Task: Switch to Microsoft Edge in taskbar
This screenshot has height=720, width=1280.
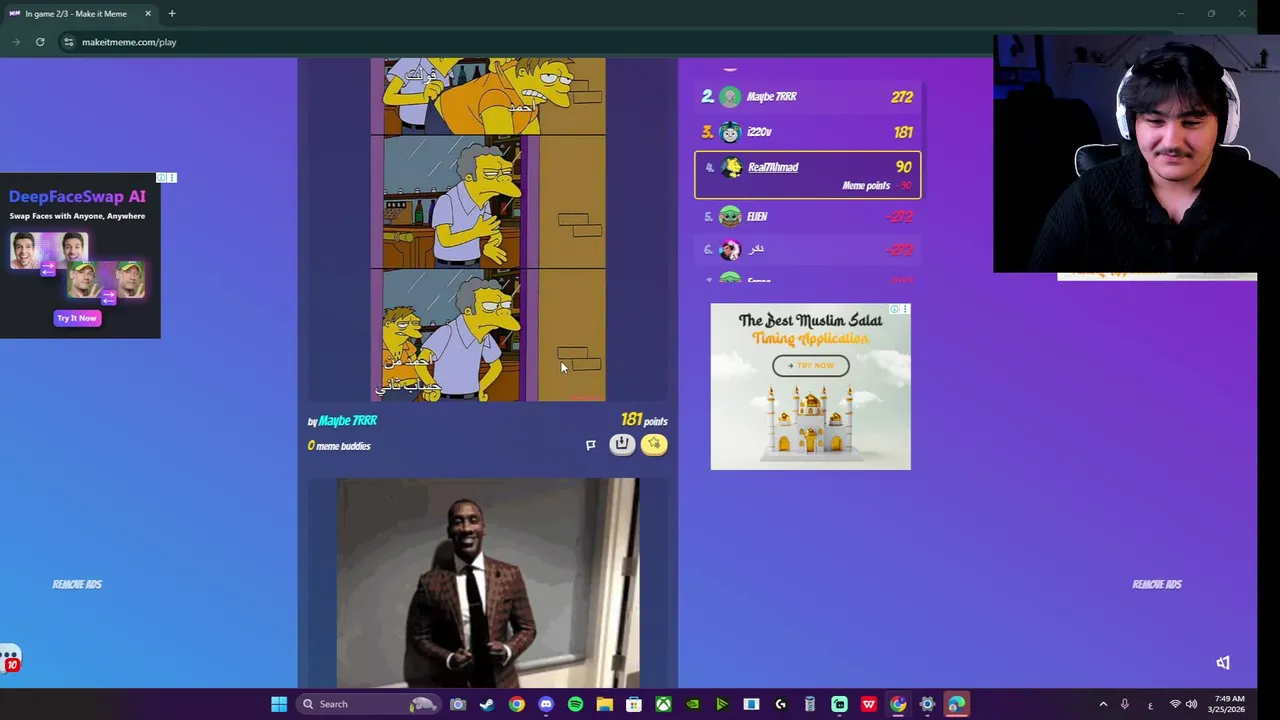Action: pos(957,704)
